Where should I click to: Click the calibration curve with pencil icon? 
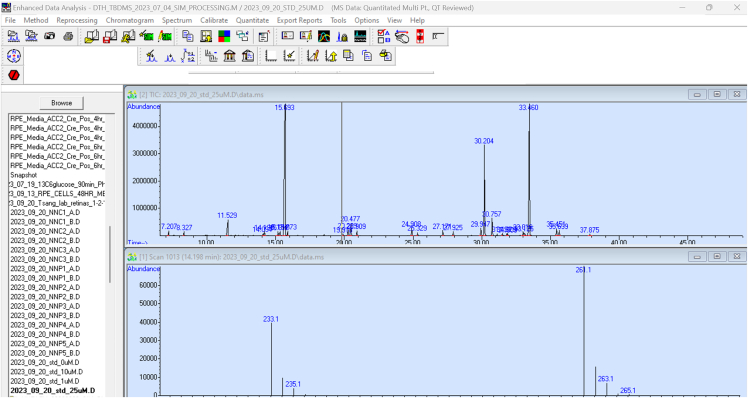click(x=312, y=56)
